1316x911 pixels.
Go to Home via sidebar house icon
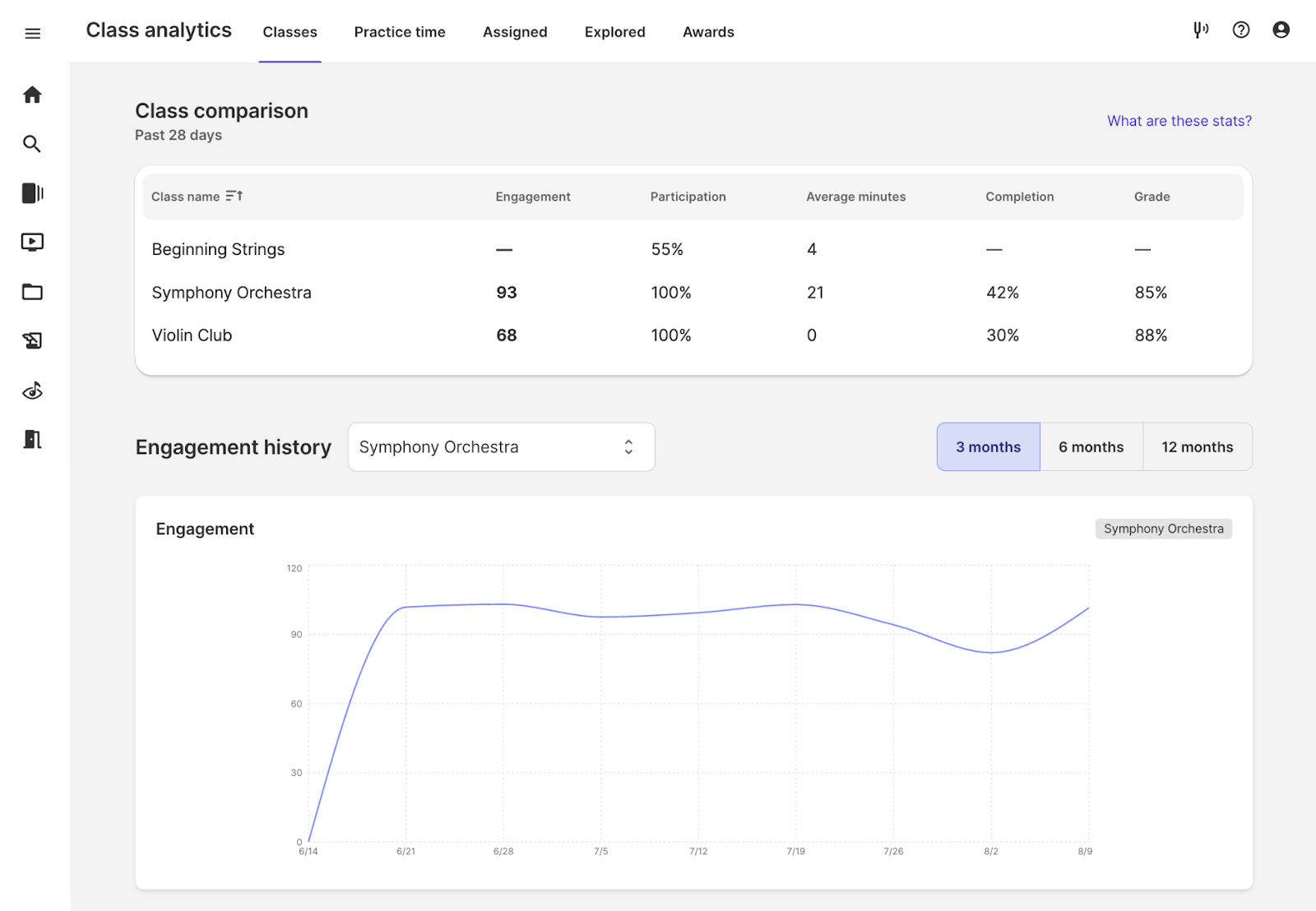pos(32,95)
